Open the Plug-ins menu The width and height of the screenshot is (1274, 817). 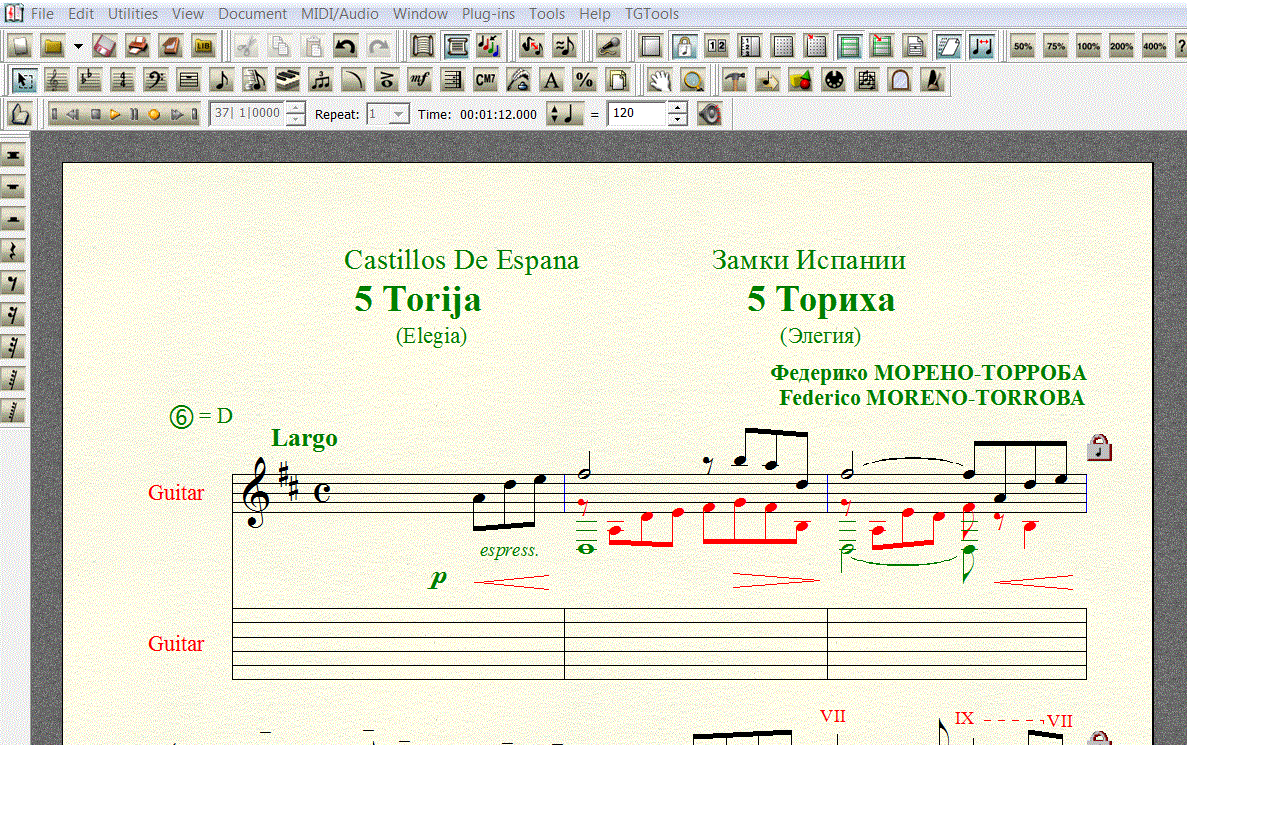pyautogui.click(x=488, y=14)
